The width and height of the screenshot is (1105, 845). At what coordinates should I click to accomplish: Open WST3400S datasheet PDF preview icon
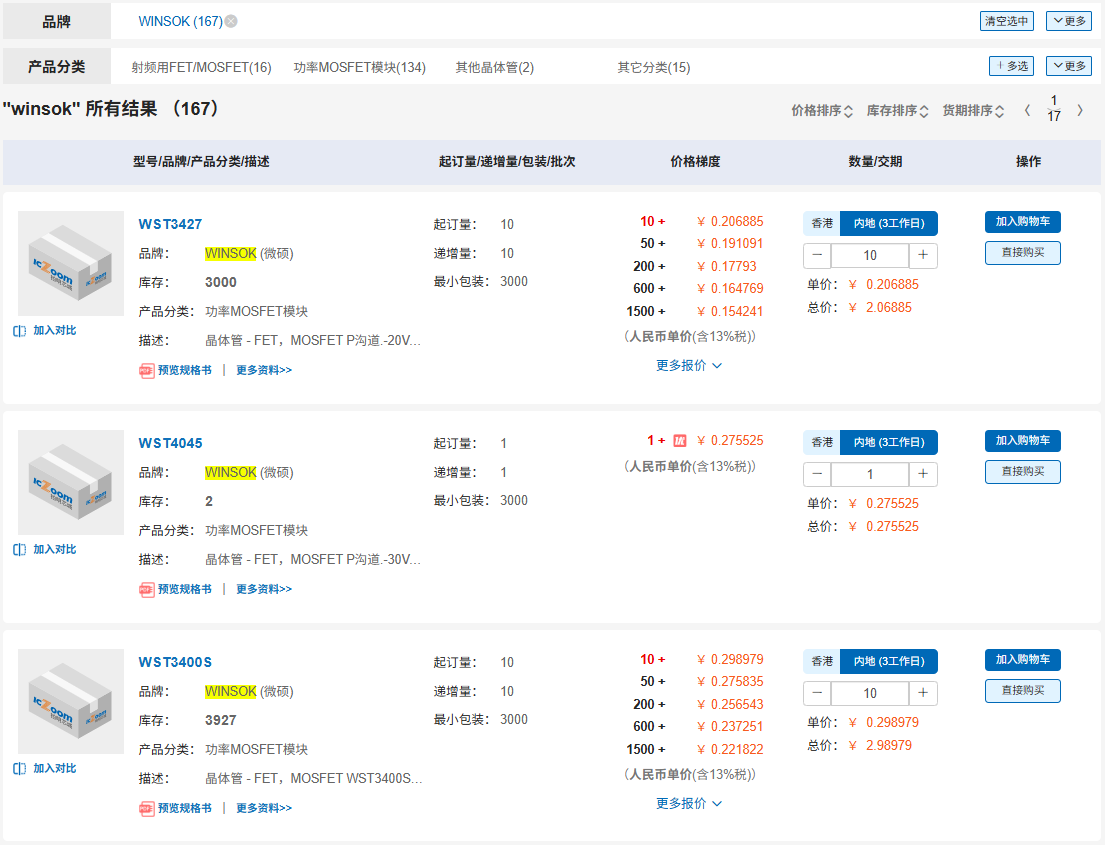pyautogui.click(x=147, y=808)
